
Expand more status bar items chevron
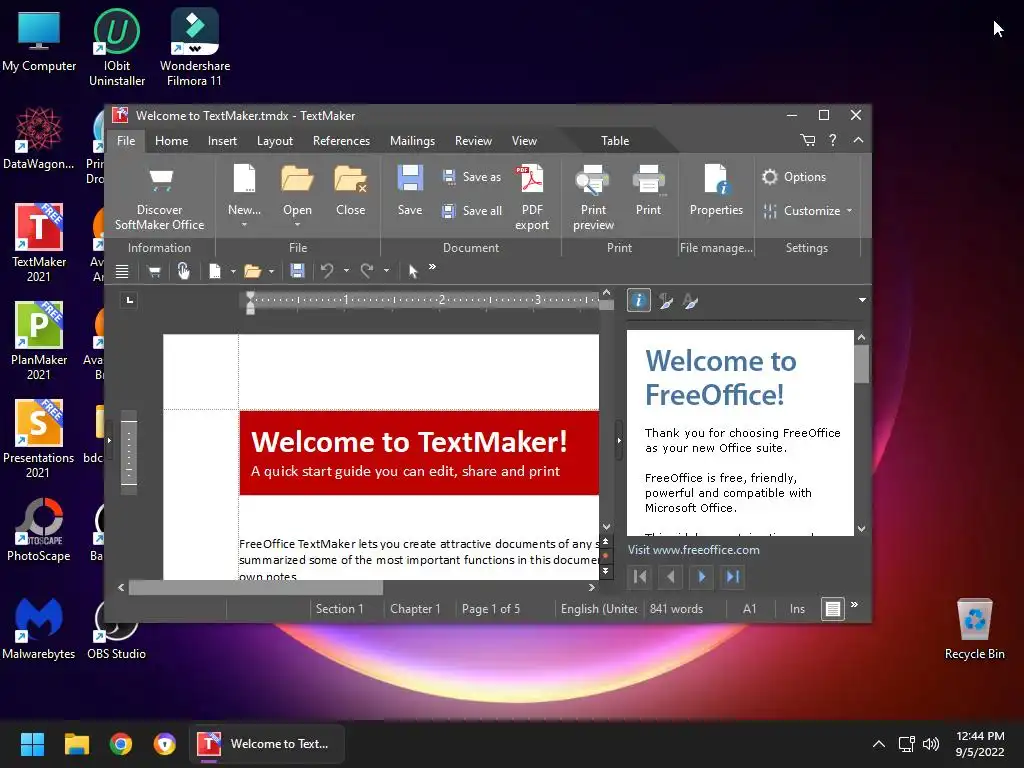coord(855,605)
